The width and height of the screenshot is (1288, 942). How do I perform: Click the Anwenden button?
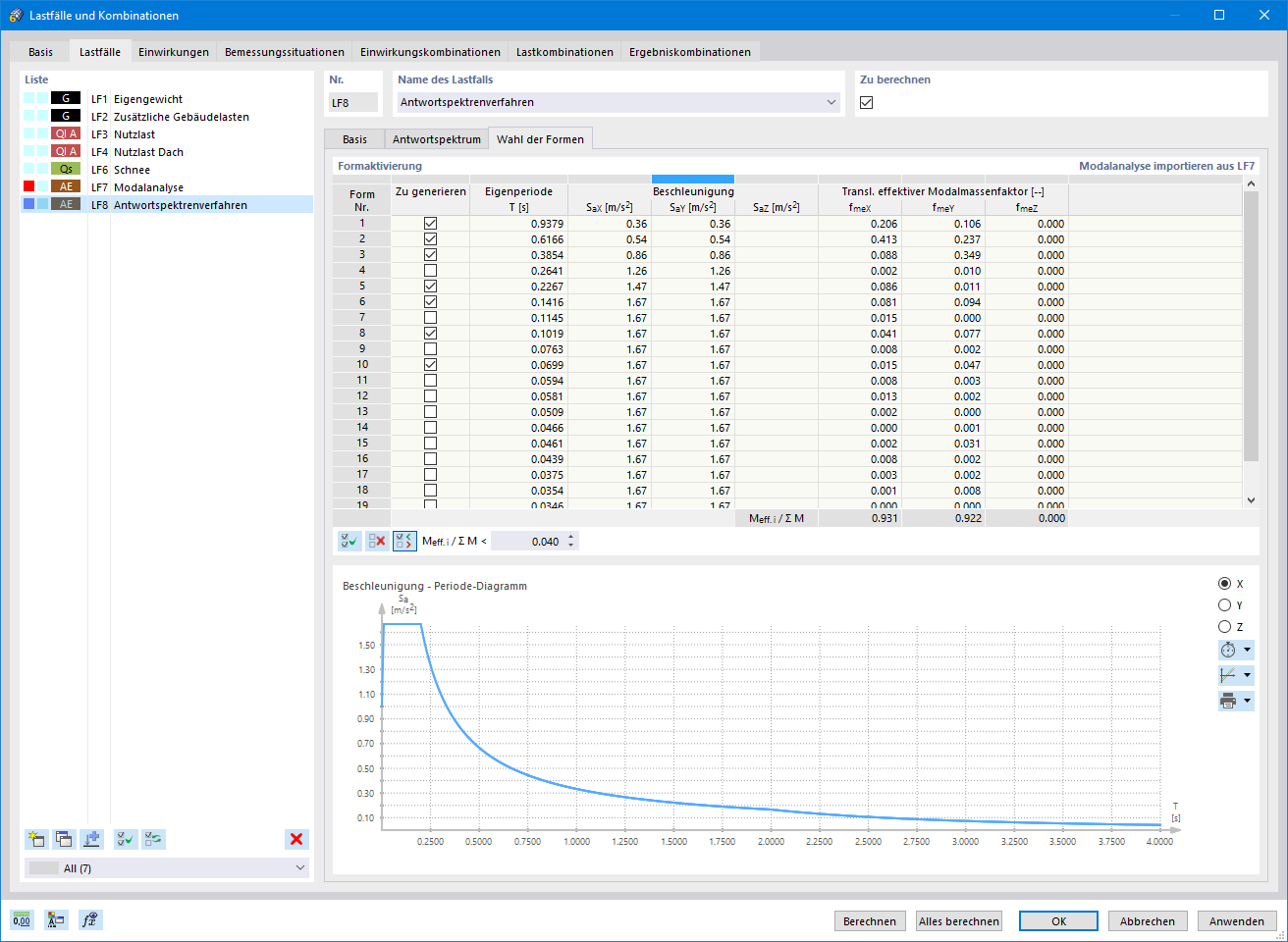point(1237,921)
